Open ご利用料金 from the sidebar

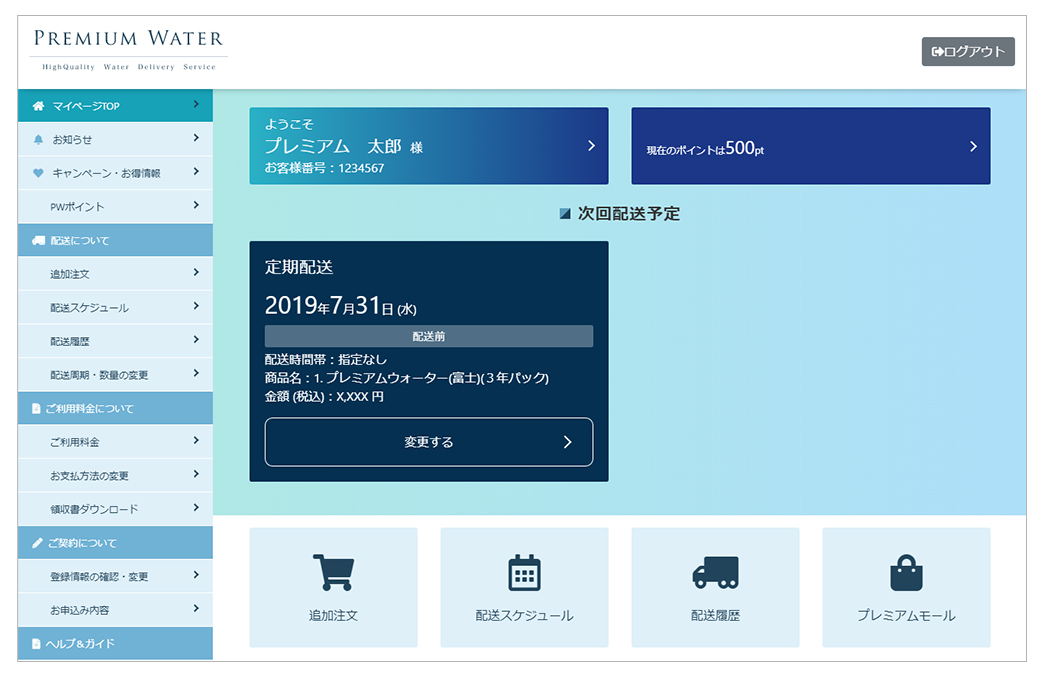pos(115,442)
